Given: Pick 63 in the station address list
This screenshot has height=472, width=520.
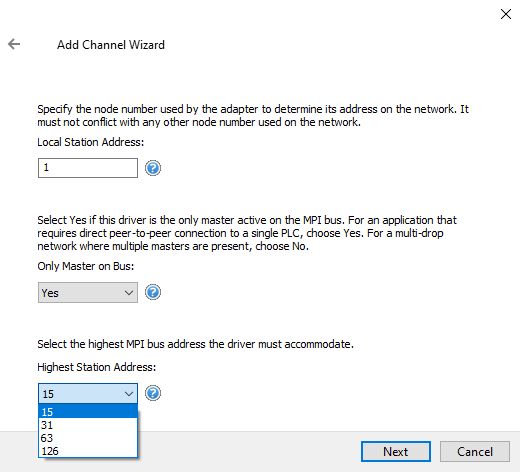Looking at the screenshot, I should point(88,438).
